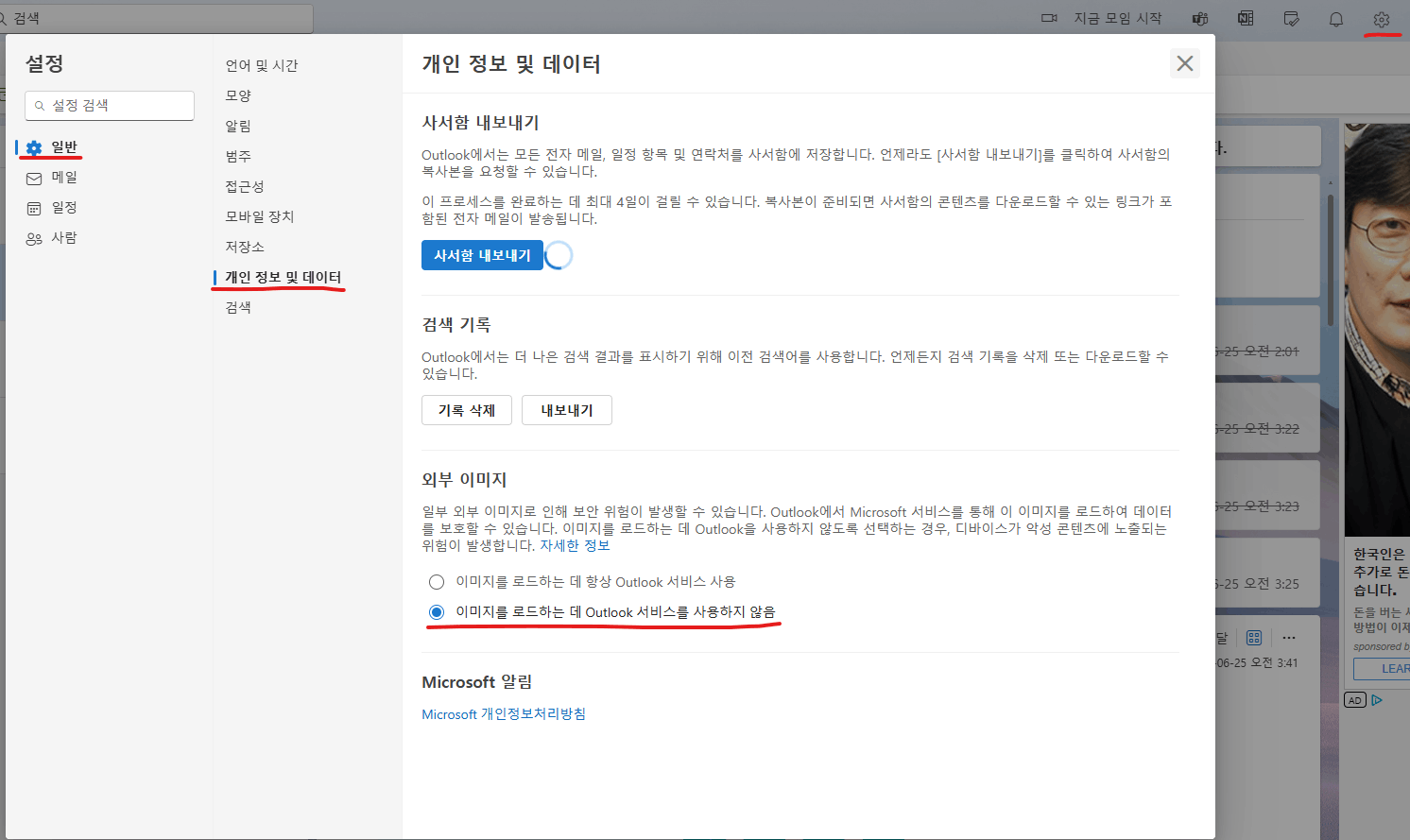Click 지금 모임 시작 in the header

click(1118, 19)
